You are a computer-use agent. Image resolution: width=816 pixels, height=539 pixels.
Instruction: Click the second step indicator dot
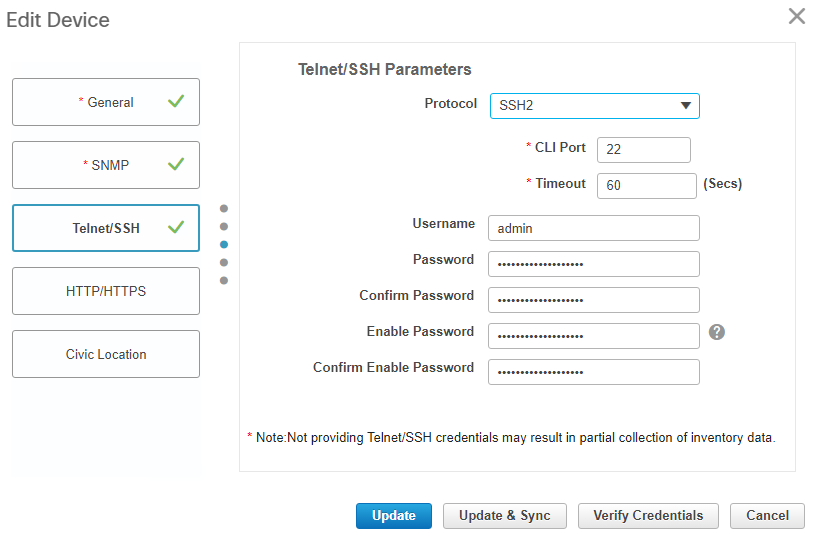pyautogui.click(x=224, y=226)
